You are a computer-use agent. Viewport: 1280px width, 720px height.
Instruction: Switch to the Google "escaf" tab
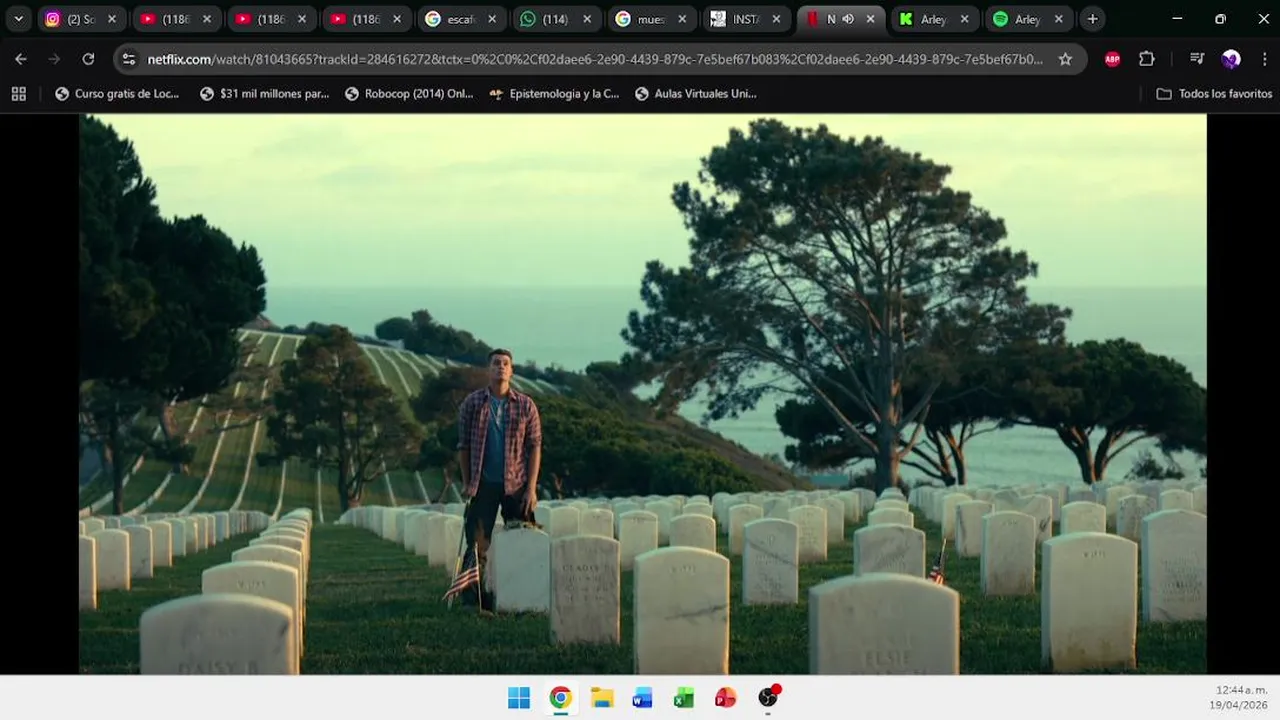[x=460, y=19]
